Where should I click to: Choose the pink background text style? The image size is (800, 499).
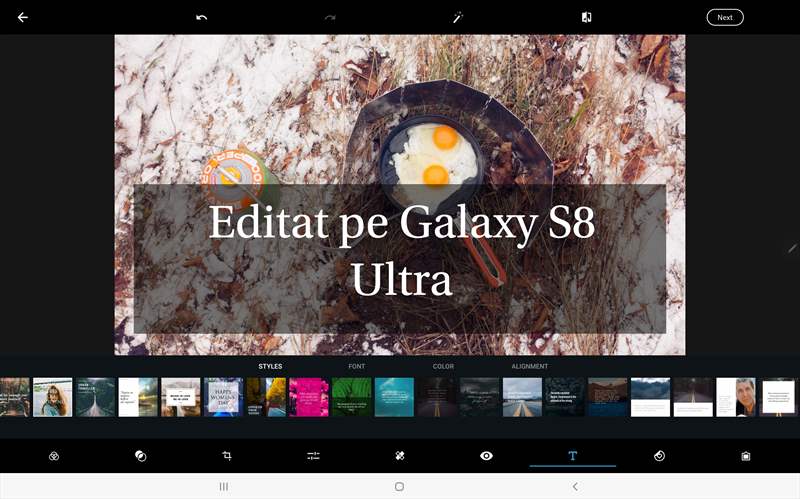coord(309,397)
